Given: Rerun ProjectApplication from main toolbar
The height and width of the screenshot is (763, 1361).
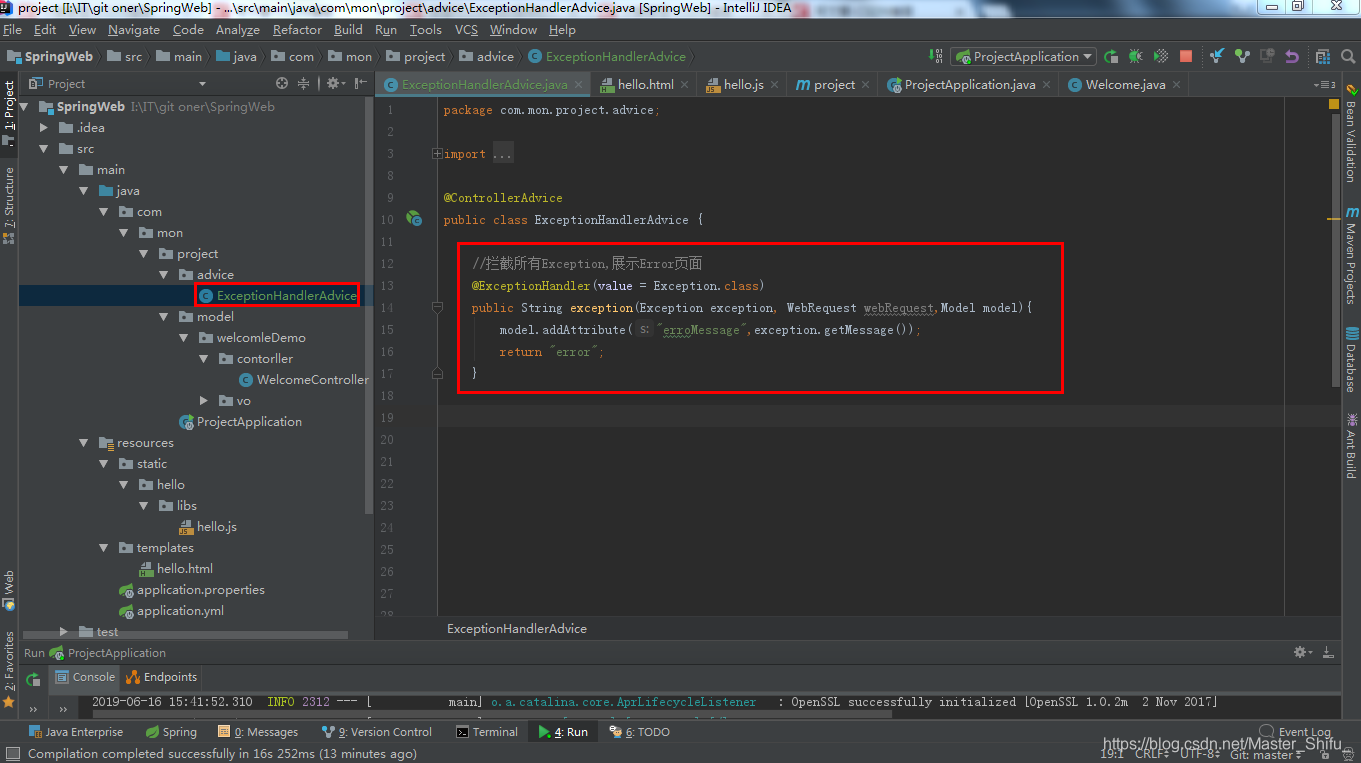Looking at the screenshot, I should pyautogui.click(x=1111, y=57).
